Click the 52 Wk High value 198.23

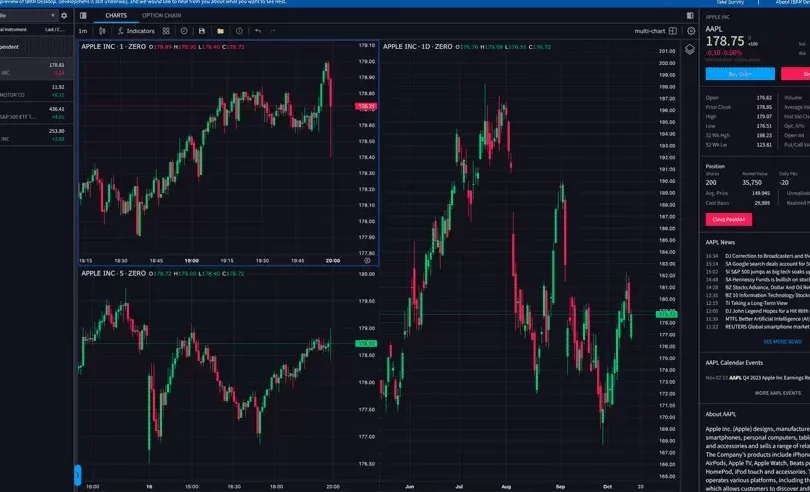pyautogui.click(x=764, y=135)
